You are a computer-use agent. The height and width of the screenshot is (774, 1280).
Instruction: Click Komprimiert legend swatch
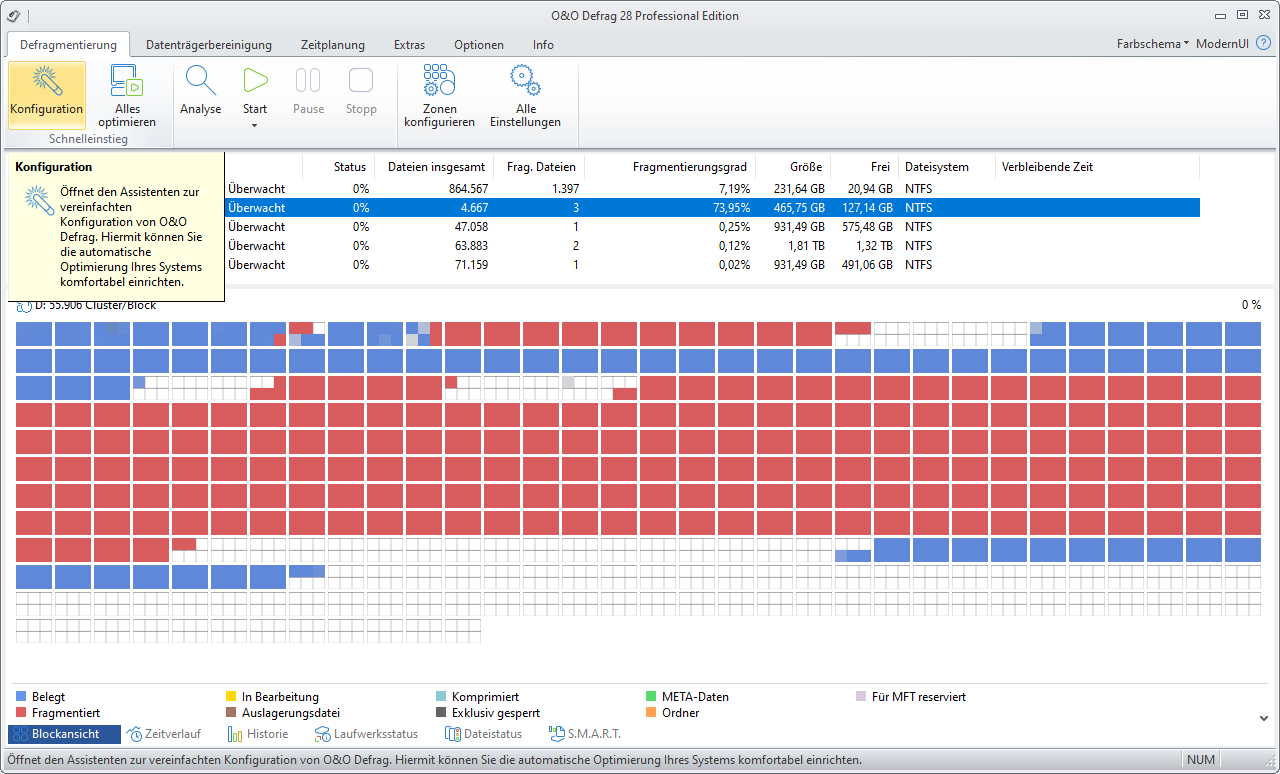[441, 696]
